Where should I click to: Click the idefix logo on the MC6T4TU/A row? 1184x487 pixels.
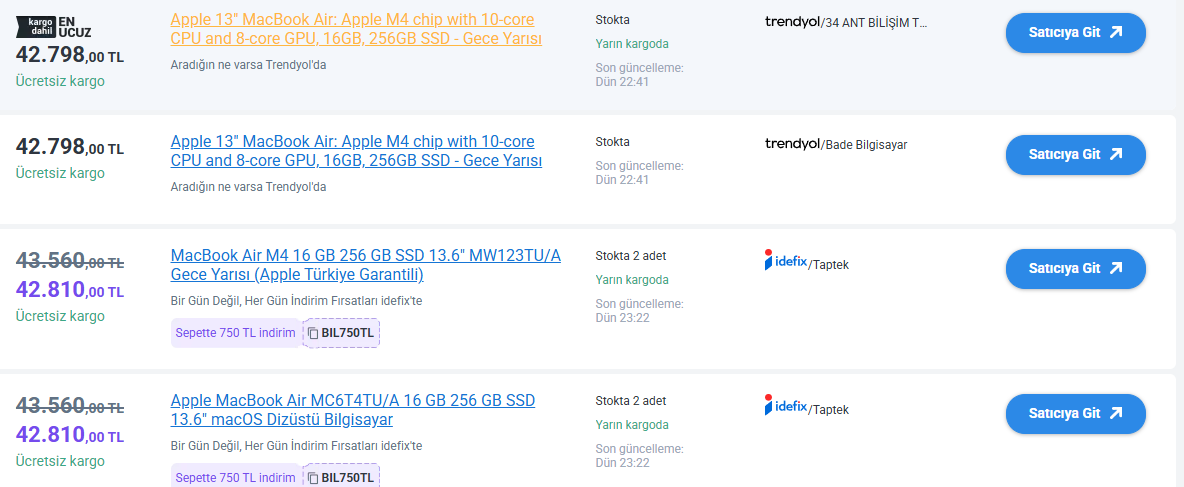tap(786, 405)
